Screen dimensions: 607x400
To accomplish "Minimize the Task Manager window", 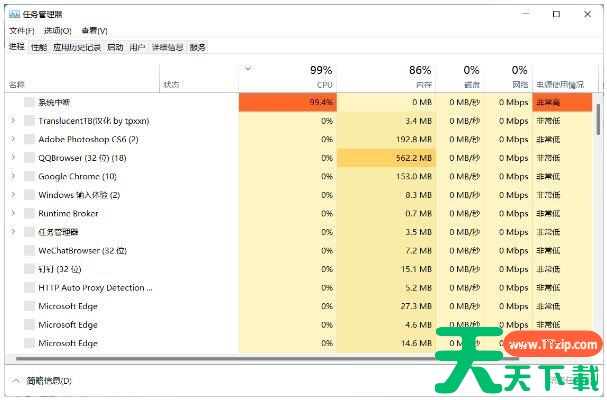I will [526, 14].
